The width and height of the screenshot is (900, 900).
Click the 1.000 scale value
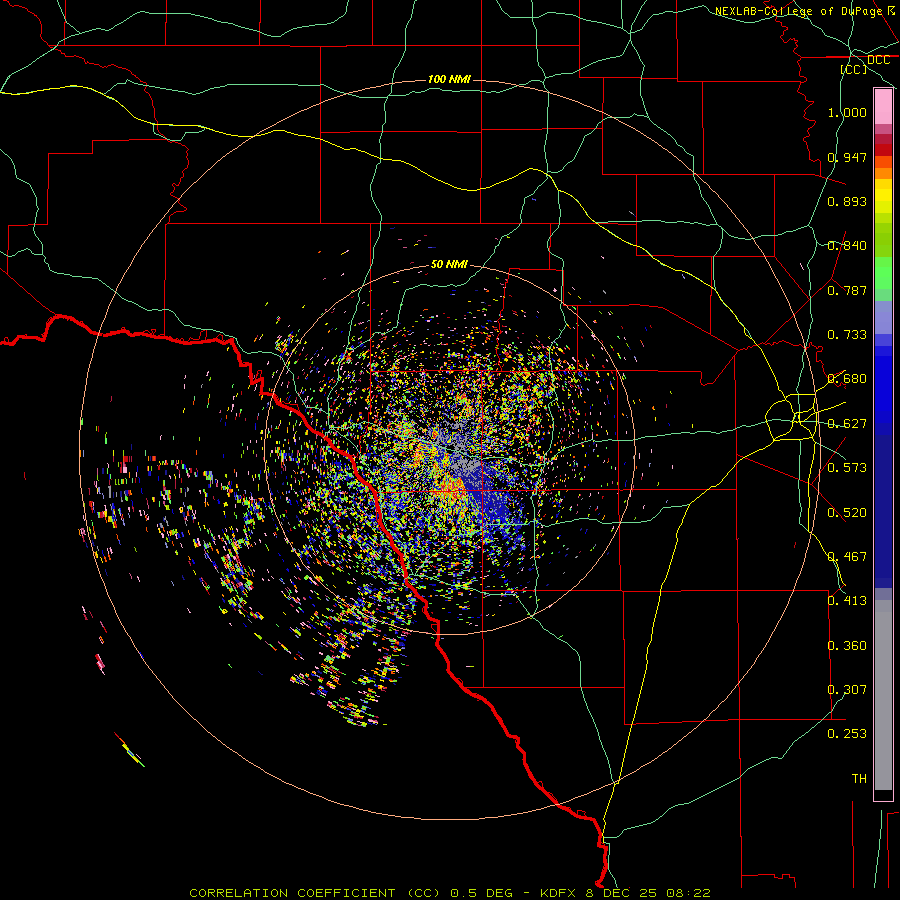(847, 112)
